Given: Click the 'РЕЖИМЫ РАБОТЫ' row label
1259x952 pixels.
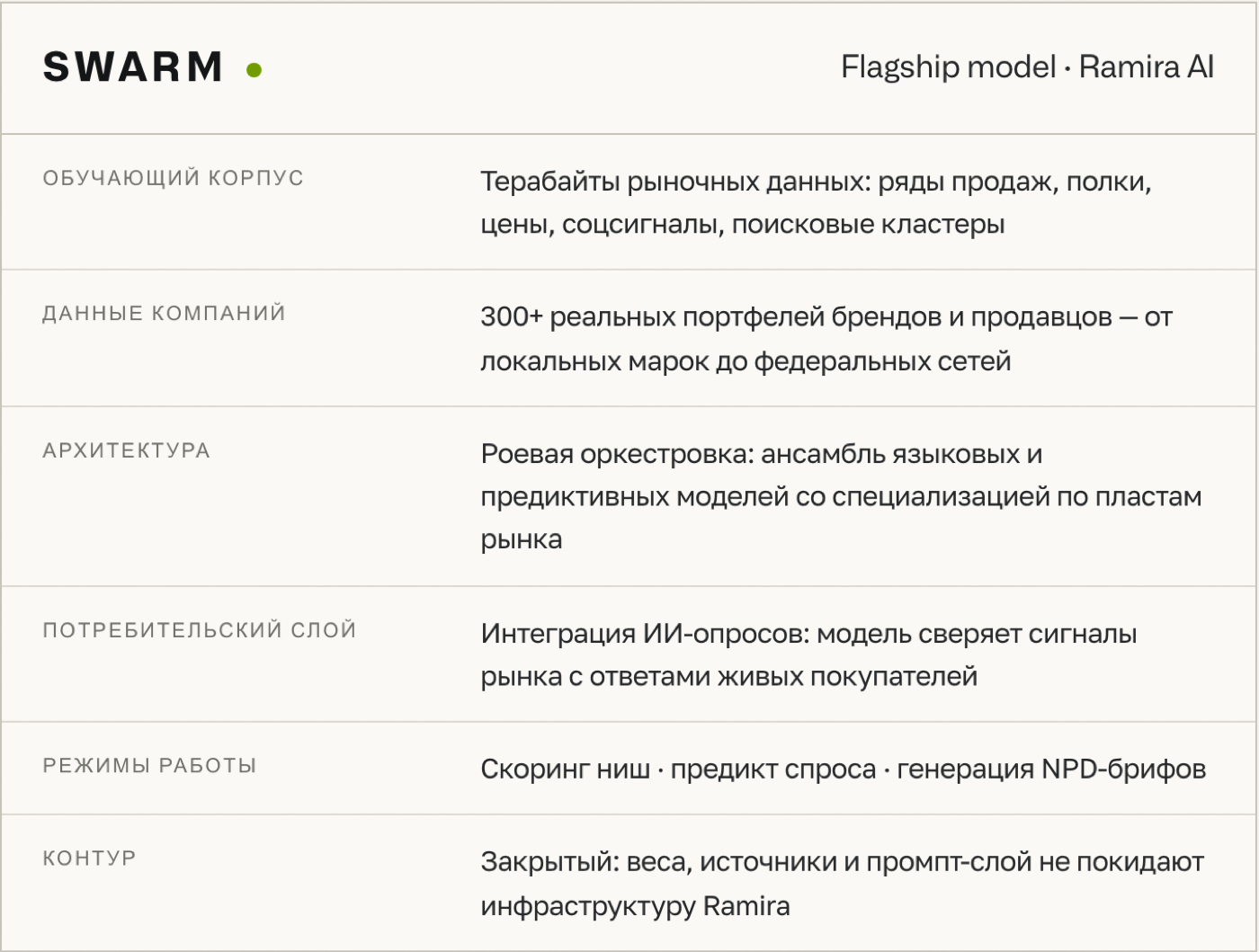Looking at the screenshot, I should click(149, 766).
